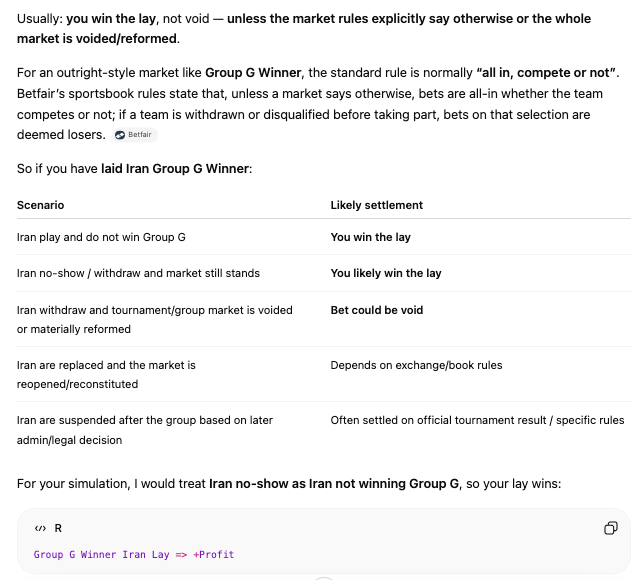Image resolution: width=643 pixels, height=580 pixels.
Task: Click the Iran withdraw and market voided scenario
Action: [155, 320]
